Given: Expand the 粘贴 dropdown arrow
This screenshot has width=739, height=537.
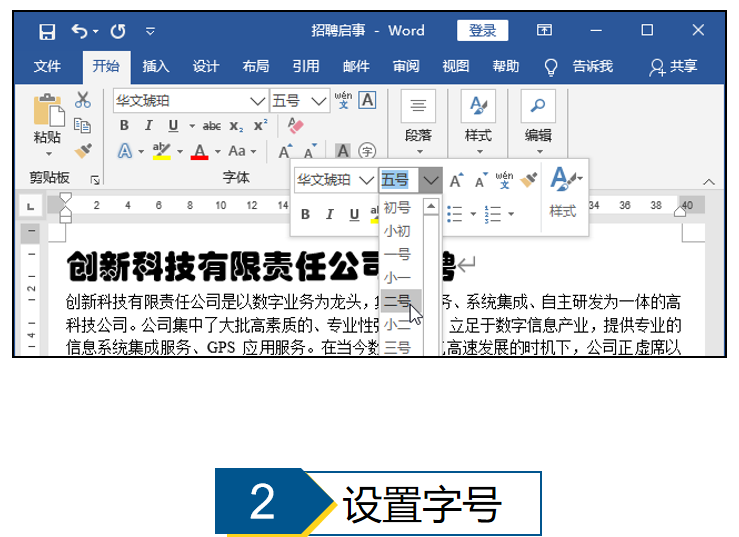Looking at the screenshot, I should point(49,154).
